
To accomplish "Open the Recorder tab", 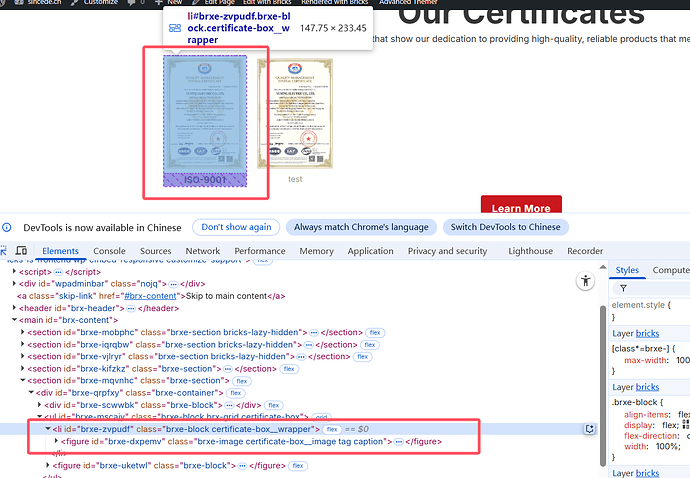I will point(585,251).
